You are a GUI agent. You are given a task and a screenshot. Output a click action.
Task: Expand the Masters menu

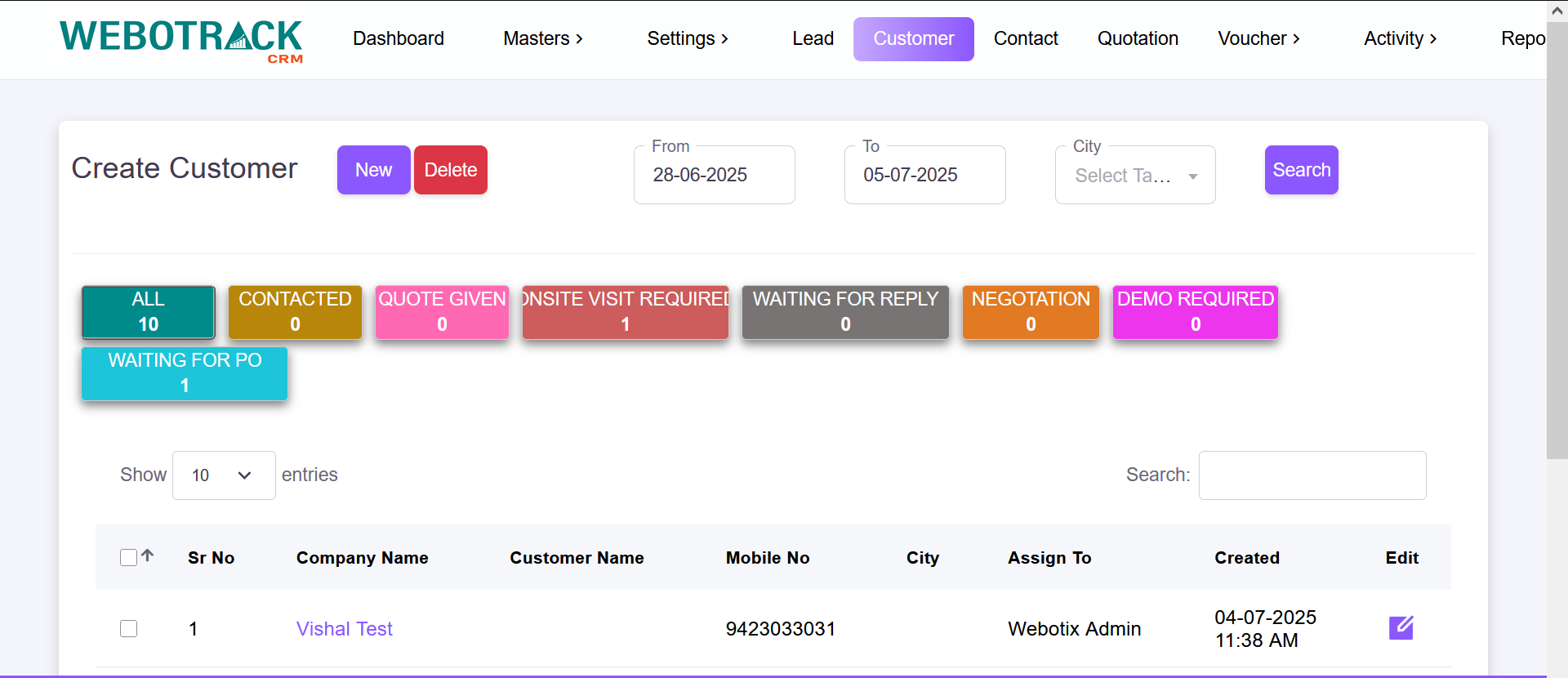pos(543,38)
